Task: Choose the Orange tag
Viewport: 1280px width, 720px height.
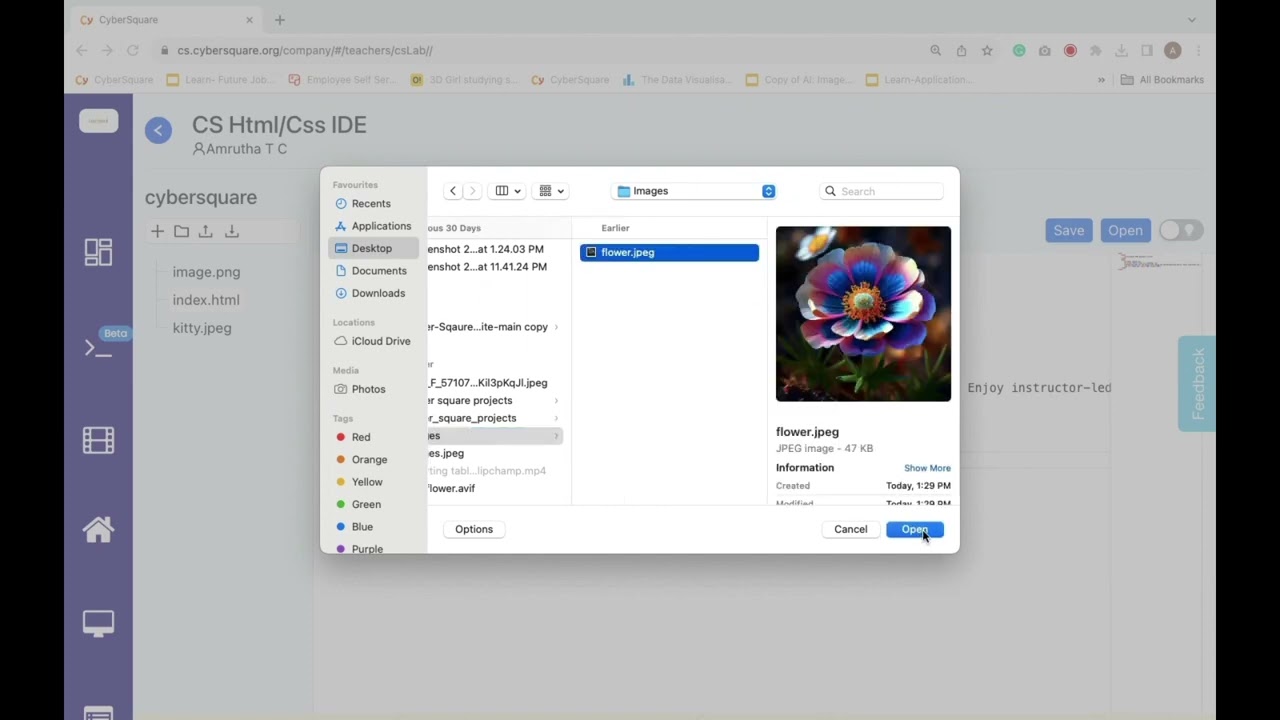Action: [371, 460]
